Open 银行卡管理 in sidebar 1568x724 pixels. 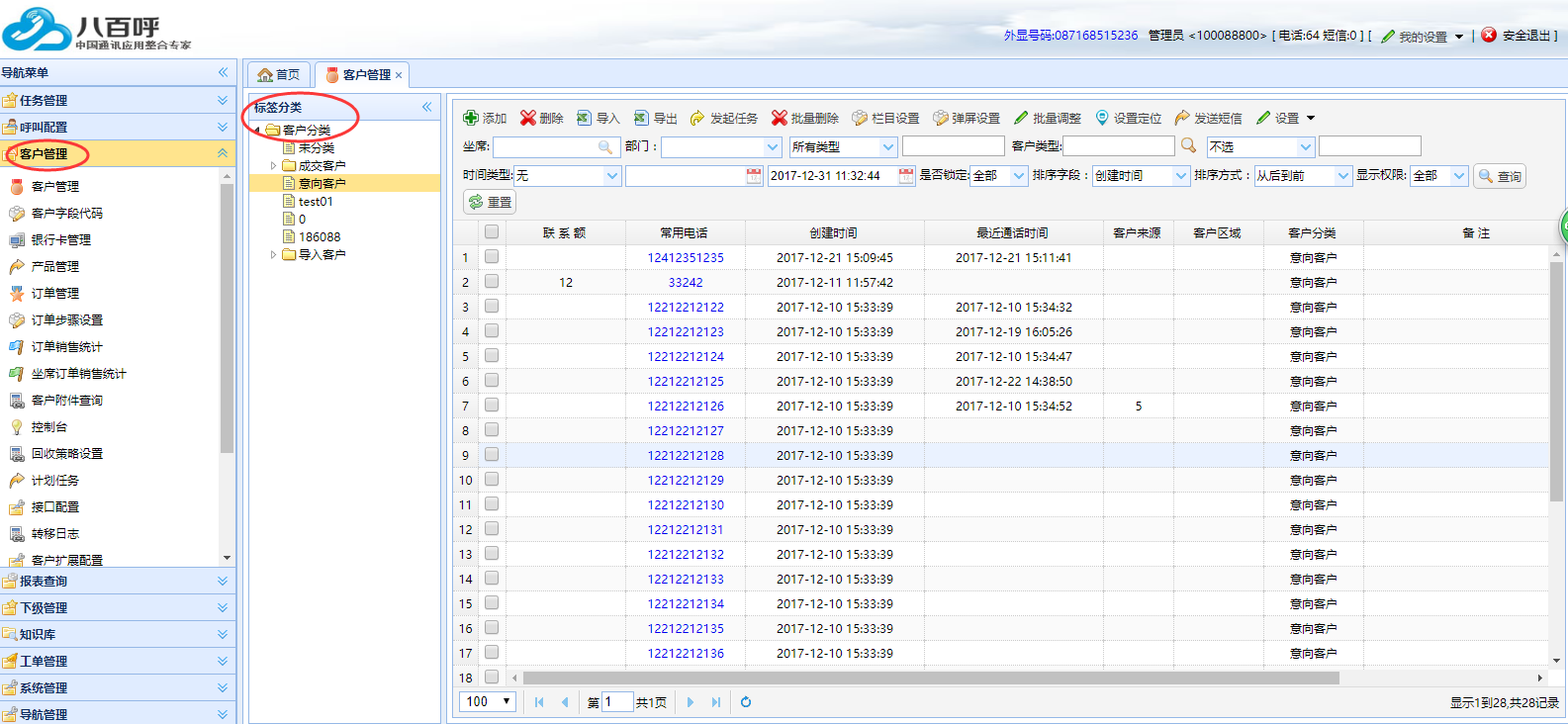tap(60, 239)
